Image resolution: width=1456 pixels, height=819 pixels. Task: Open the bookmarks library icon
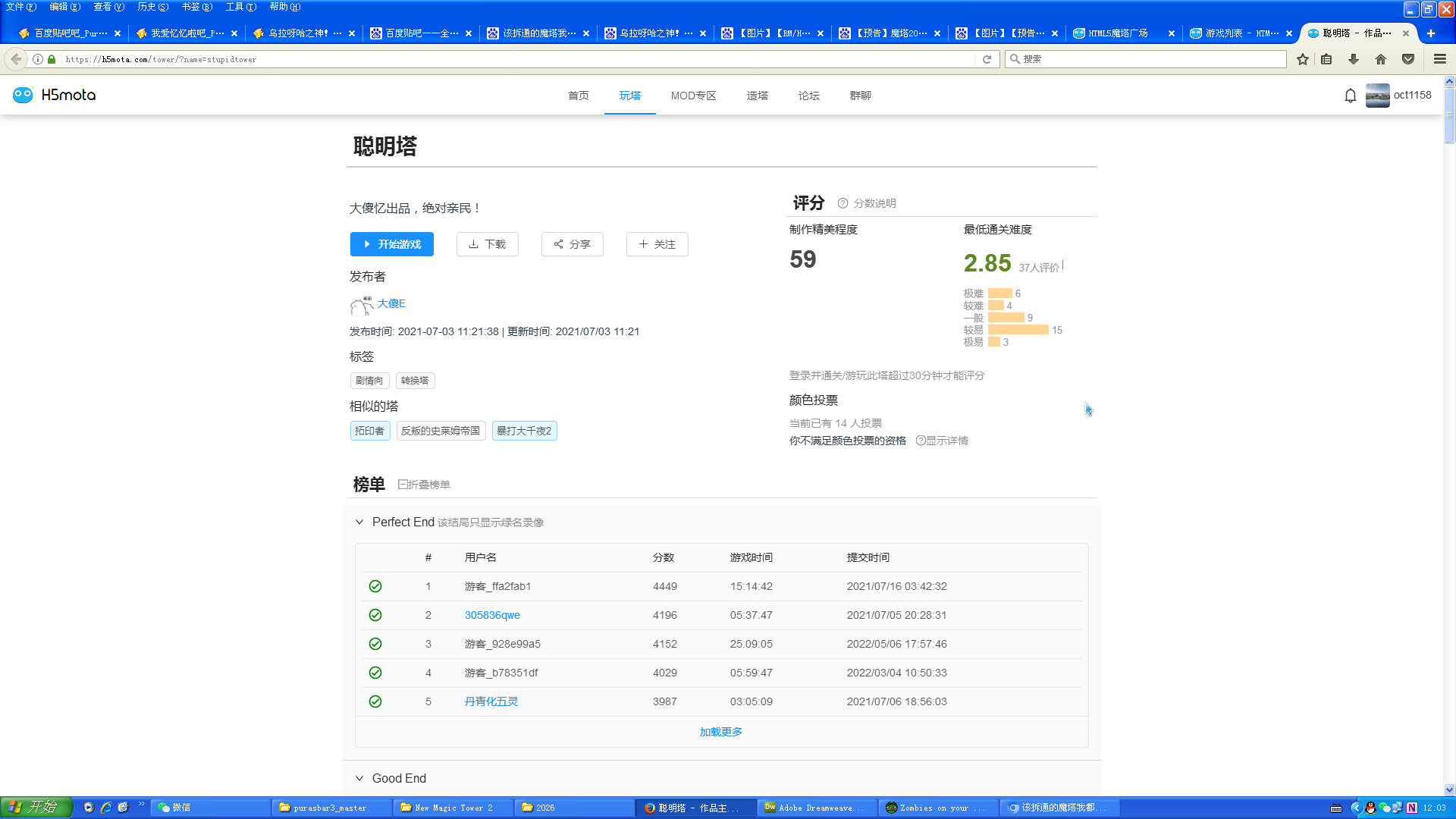pos(1326,59)
